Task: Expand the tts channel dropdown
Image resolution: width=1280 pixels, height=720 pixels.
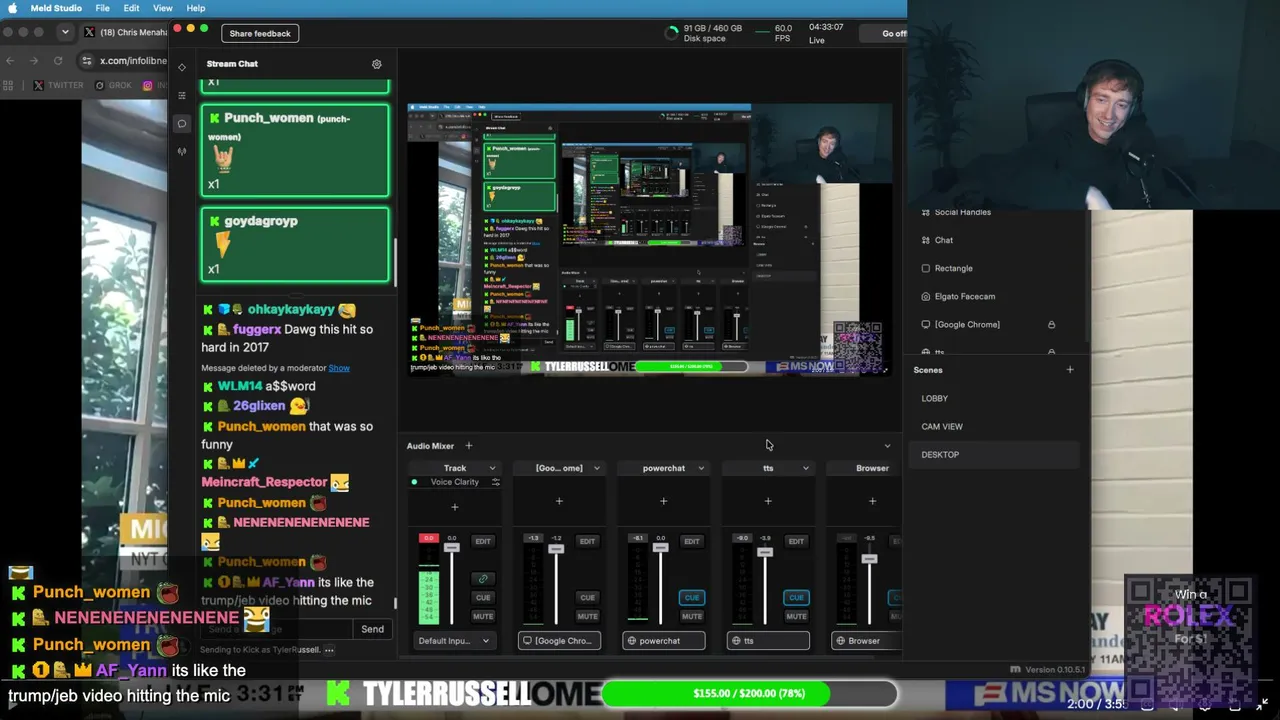Action: [805, 468]
